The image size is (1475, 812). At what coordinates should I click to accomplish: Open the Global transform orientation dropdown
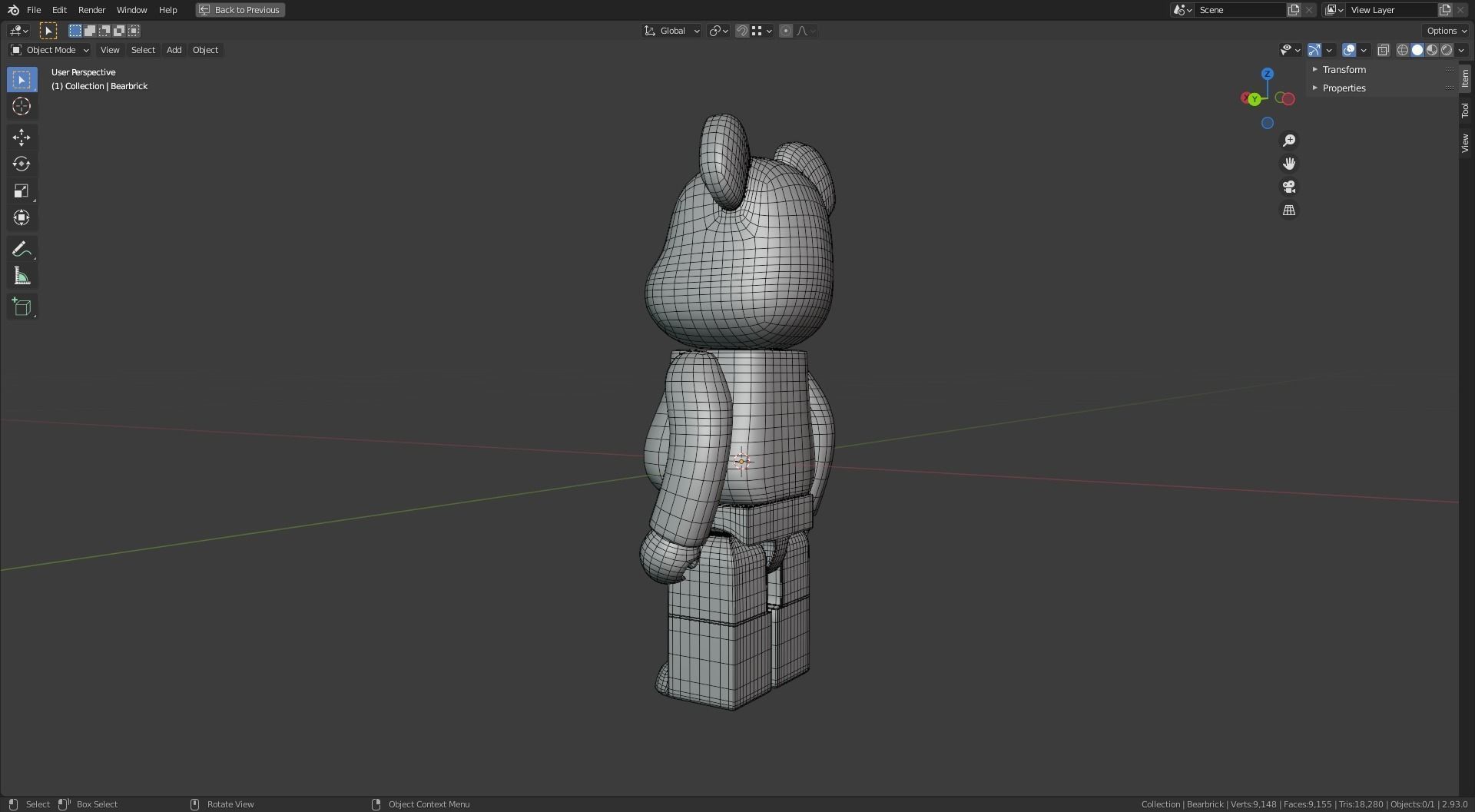tap(671, 31)
